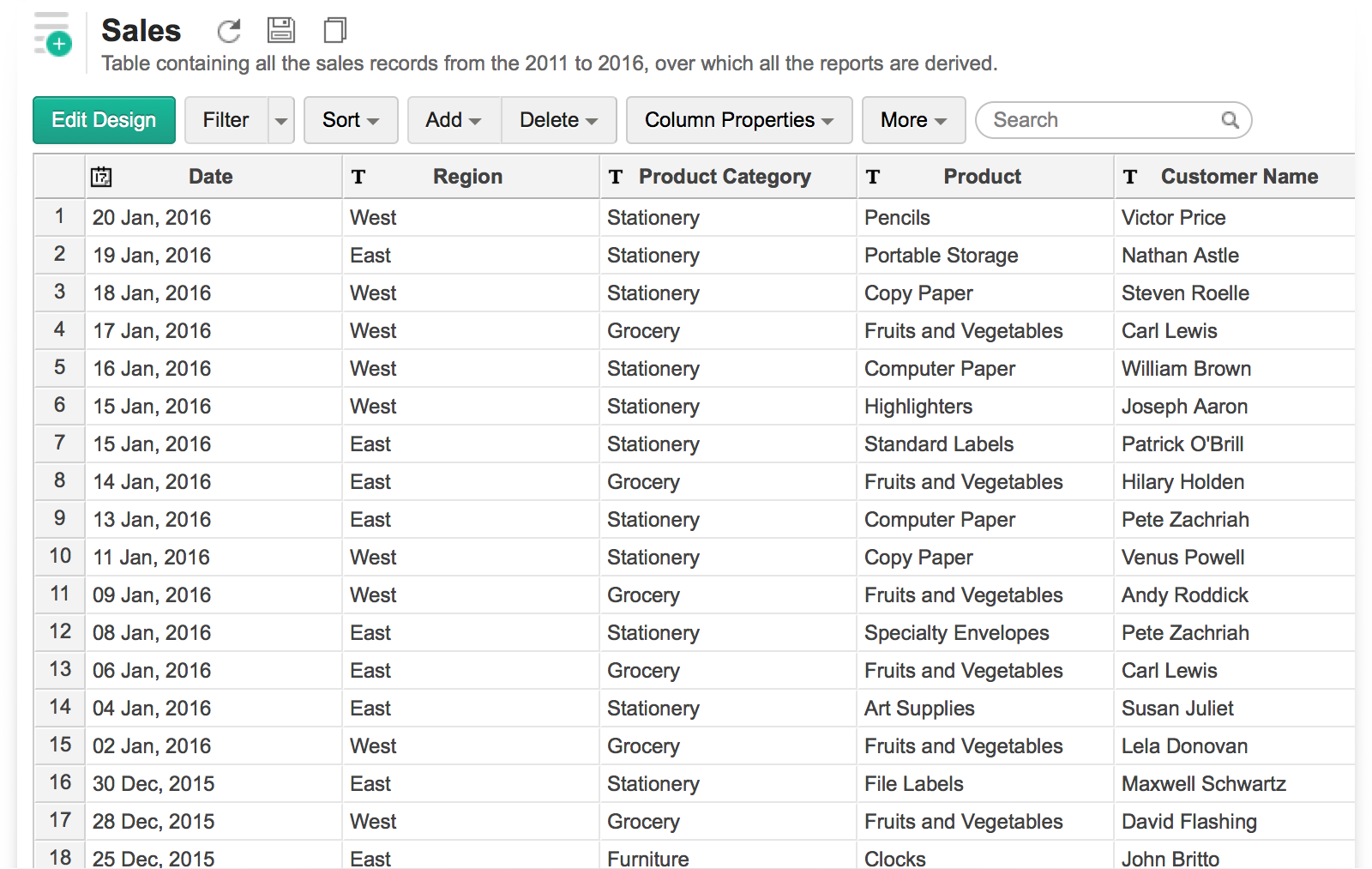Click the refresh icon beside Sales title
The image size is (1372, 869).
(228, 32)
